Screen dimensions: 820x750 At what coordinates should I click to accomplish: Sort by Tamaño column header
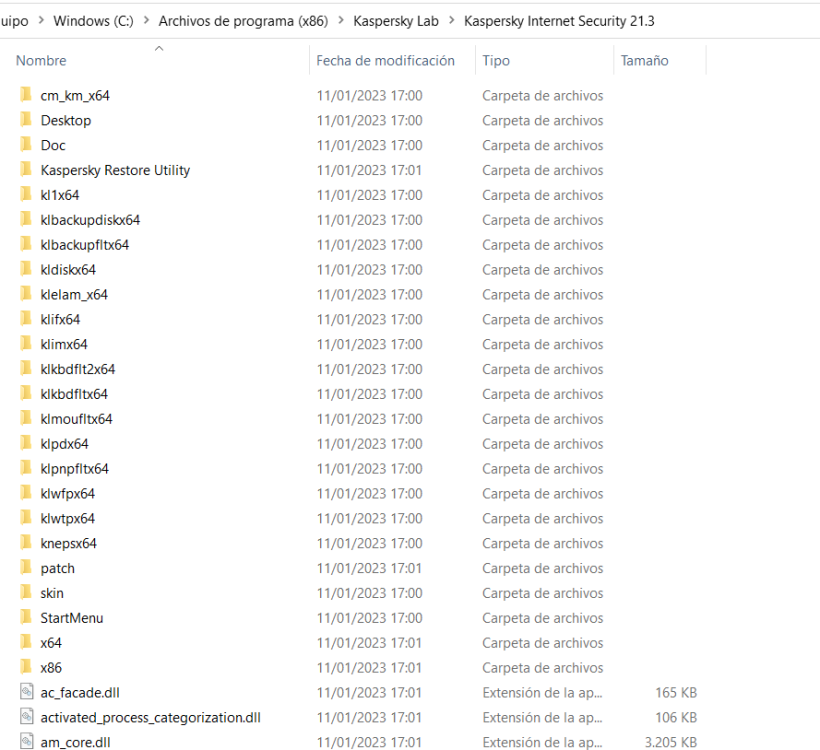[x=644, y=61]
